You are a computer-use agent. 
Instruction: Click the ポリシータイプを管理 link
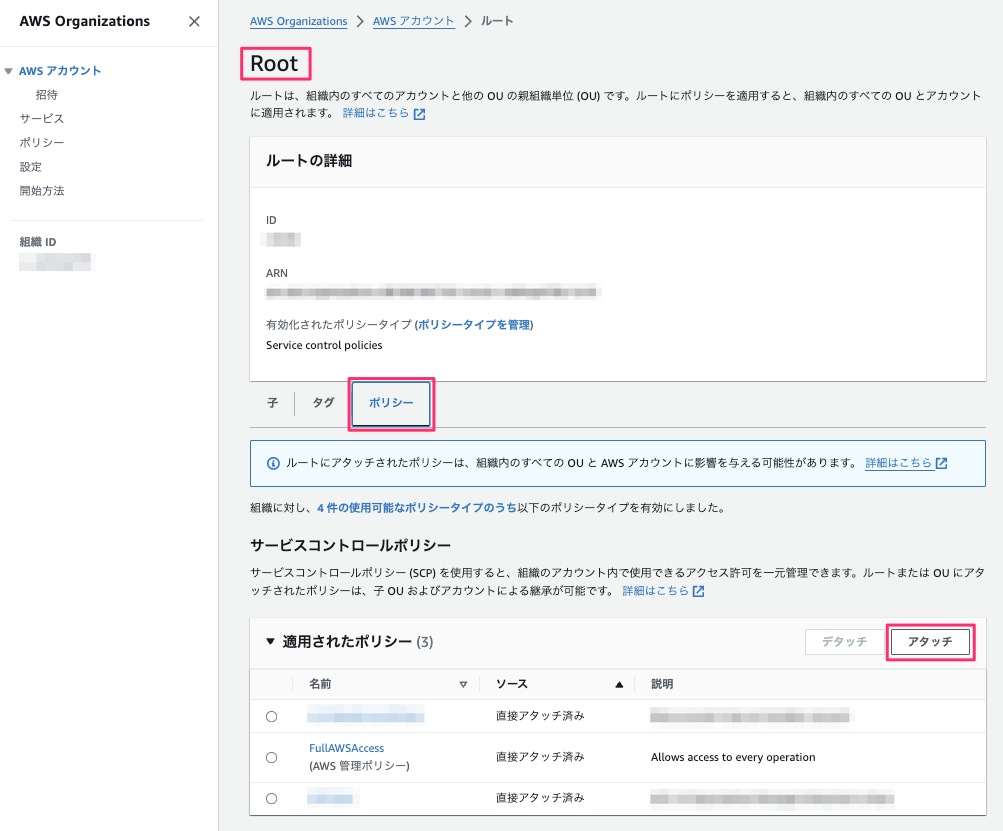(x=474, y=325)
